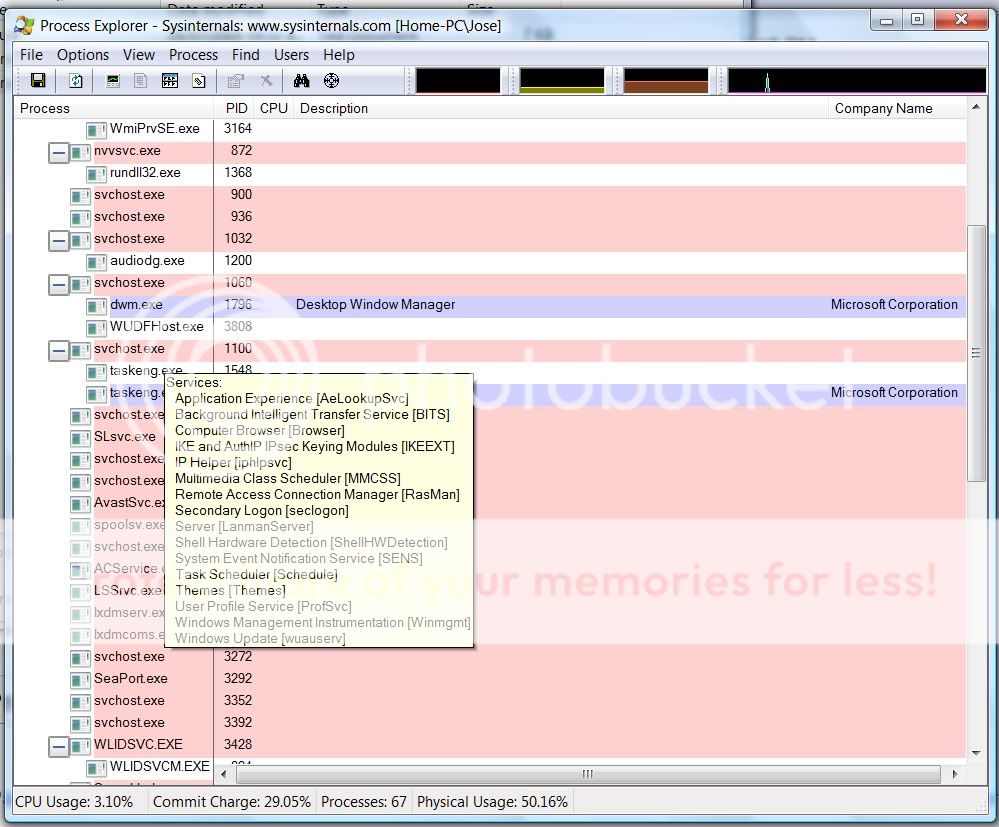The height and width of the screenshot is (827, 999).
Task: Click the icon next to LSSrvc.exe
Action: (80, 592)
